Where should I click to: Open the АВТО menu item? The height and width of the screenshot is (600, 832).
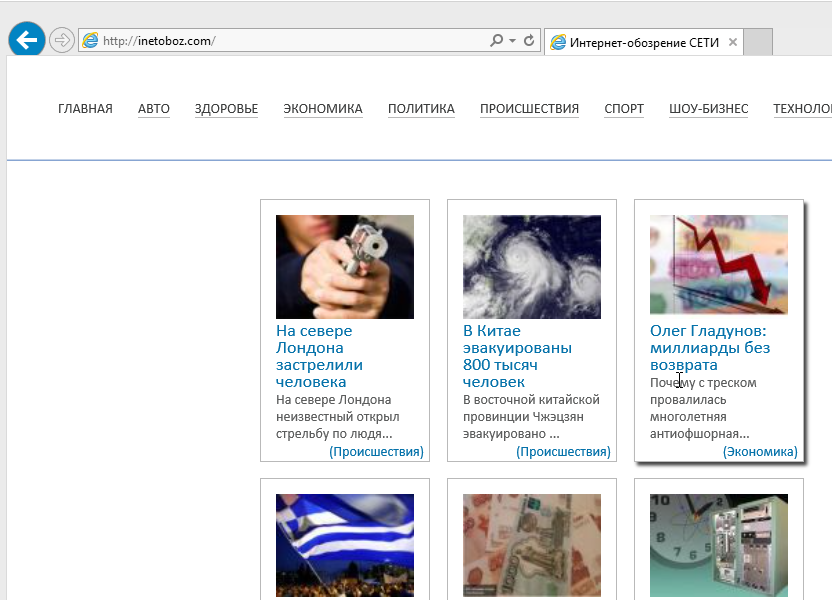click(154, 109)
